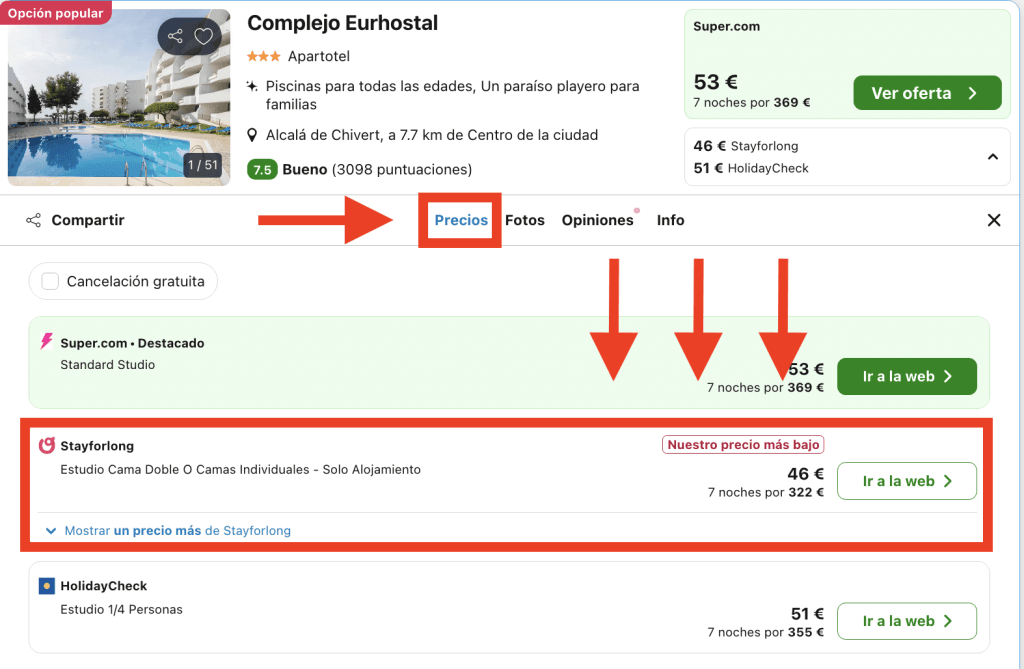This screenshot has width=1024, height=669.
Task: Go to the Super.com website offer
Action: pyautogui.click(x=907, y=376)
